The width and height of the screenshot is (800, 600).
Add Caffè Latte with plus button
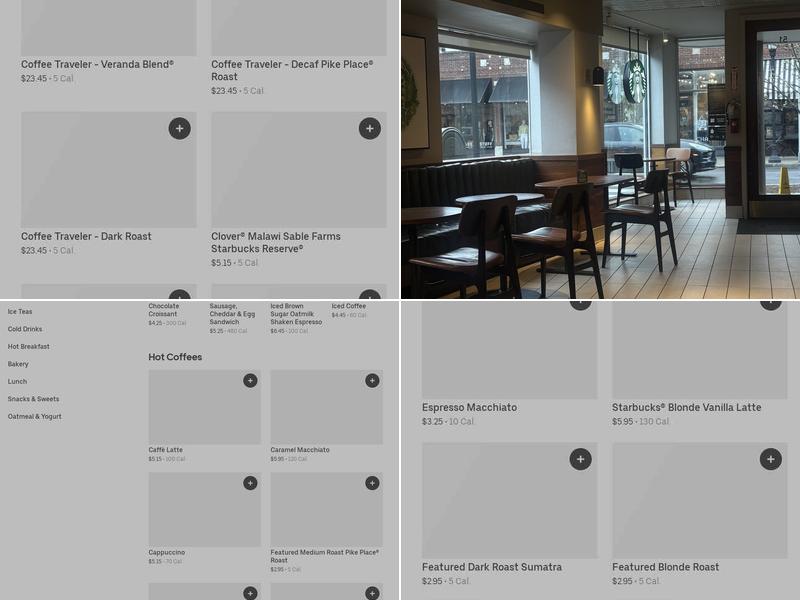point(250,381)
